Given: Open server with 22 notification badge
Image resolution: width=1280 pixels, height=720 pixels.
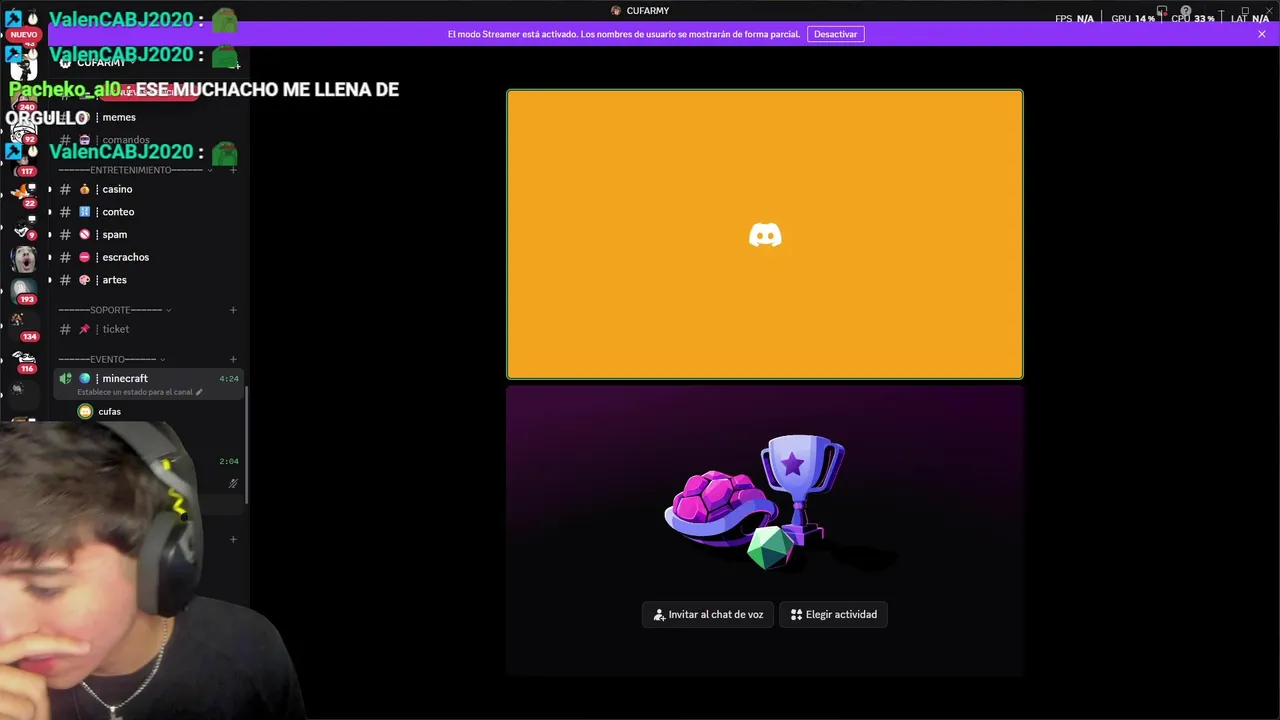Looking at the screenshot, I should click(x=24, y=193).
